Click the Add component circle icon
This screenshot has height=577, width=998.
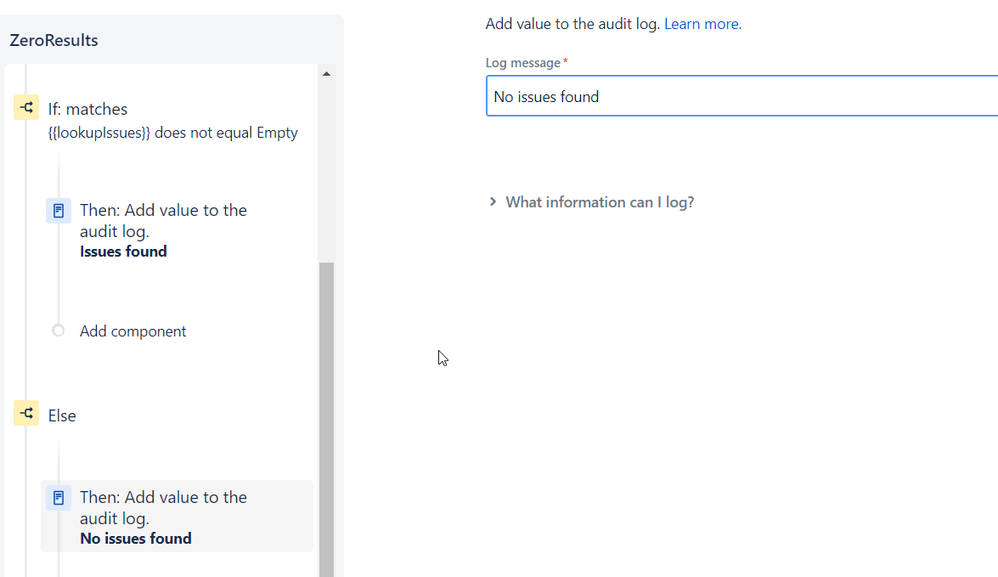(58, 330)
